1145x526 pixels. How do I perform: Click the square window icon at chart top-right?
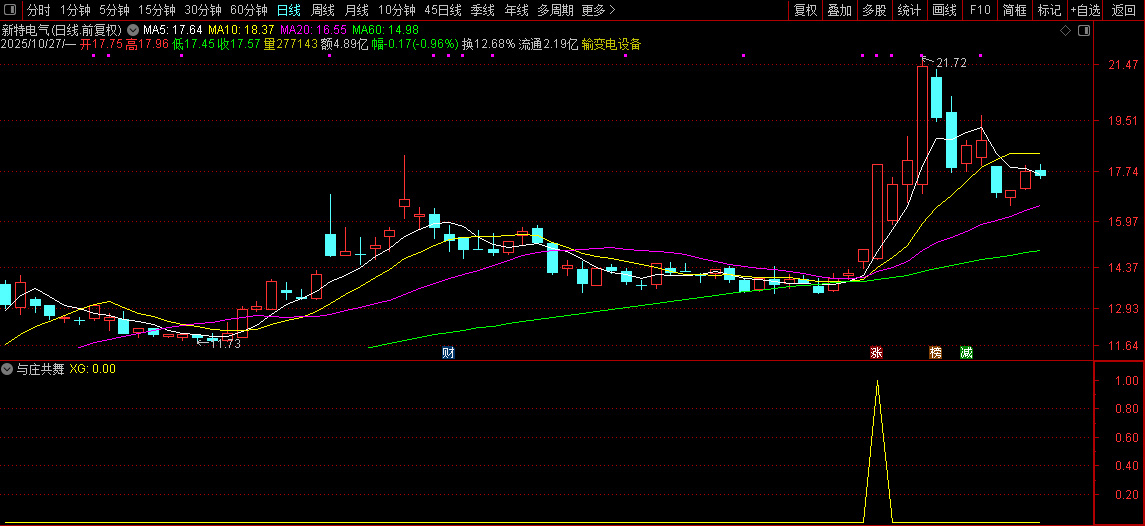1081,31
